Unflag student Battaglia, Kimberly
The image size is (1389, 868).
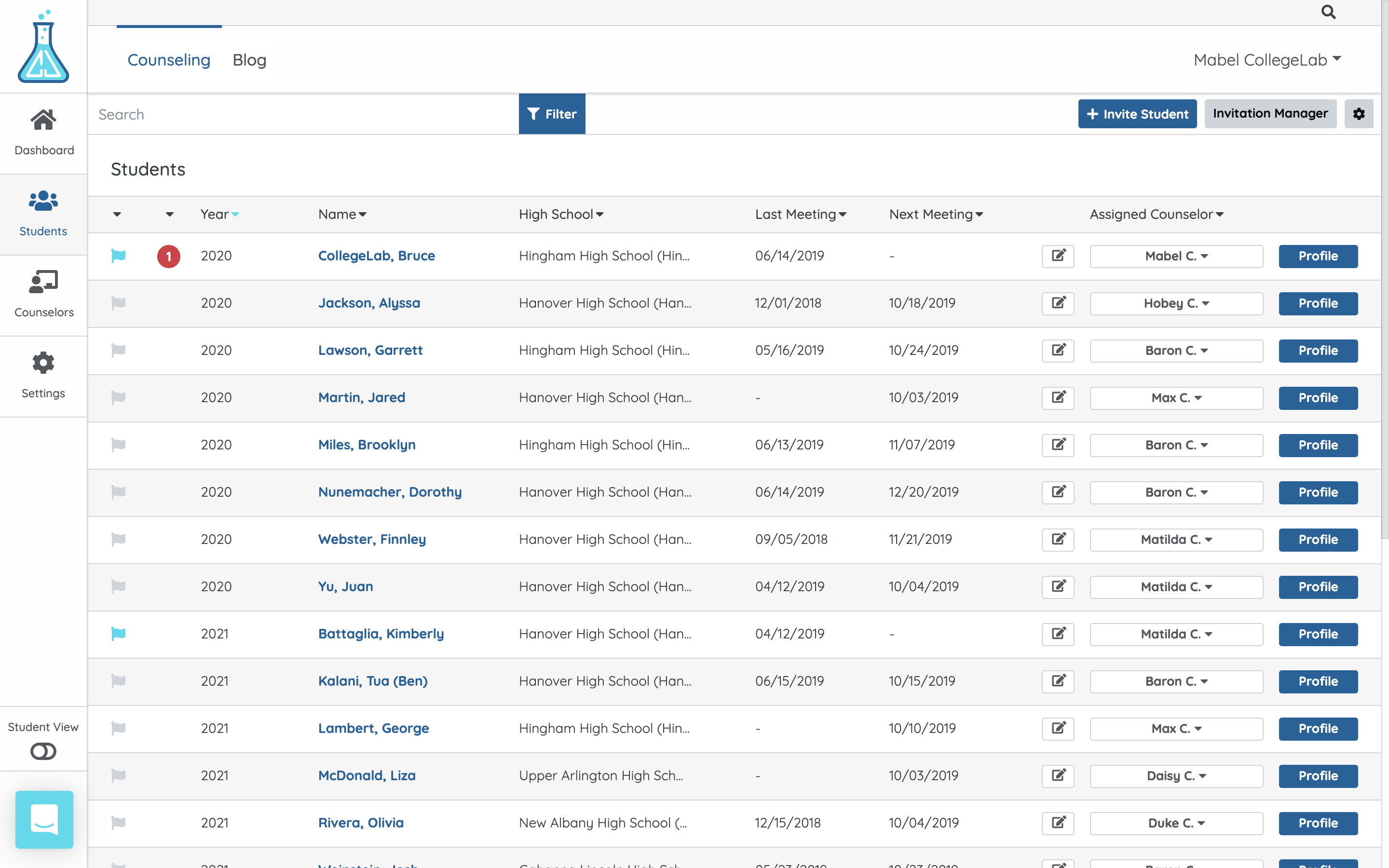pyautogui.click(x=118, y=633)
